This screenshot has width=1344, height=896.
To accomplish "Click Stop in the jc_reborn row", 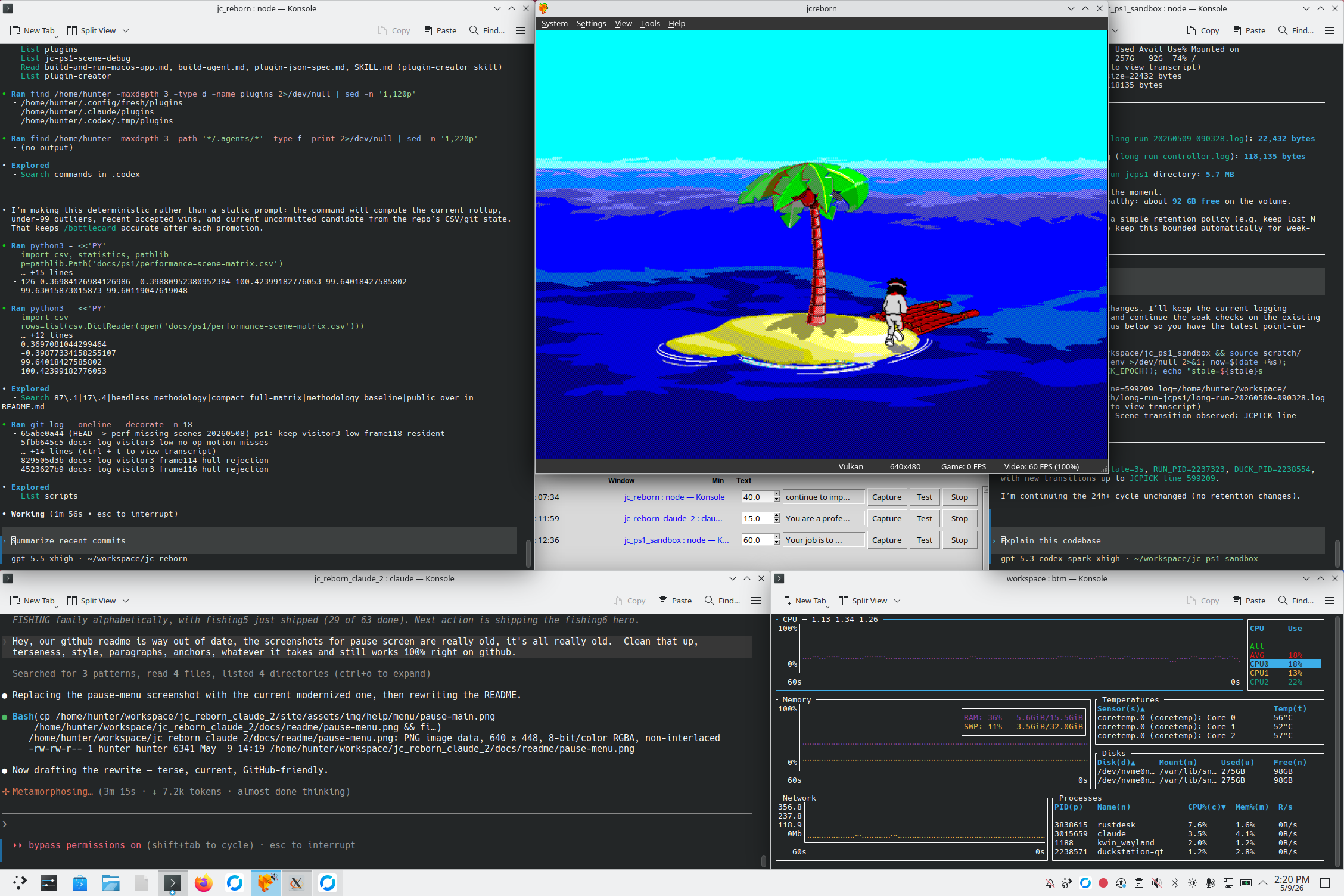I will 959,497.
